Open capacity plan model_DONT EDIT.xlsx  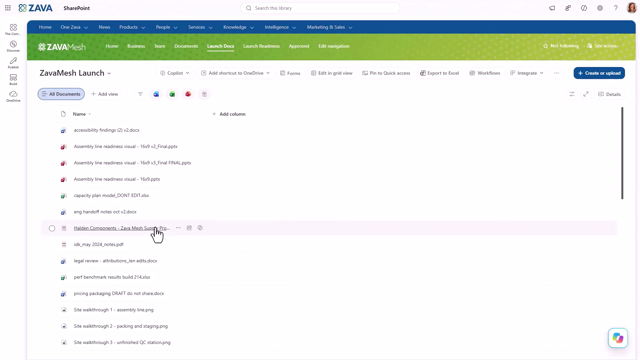(x=111, y=196)
